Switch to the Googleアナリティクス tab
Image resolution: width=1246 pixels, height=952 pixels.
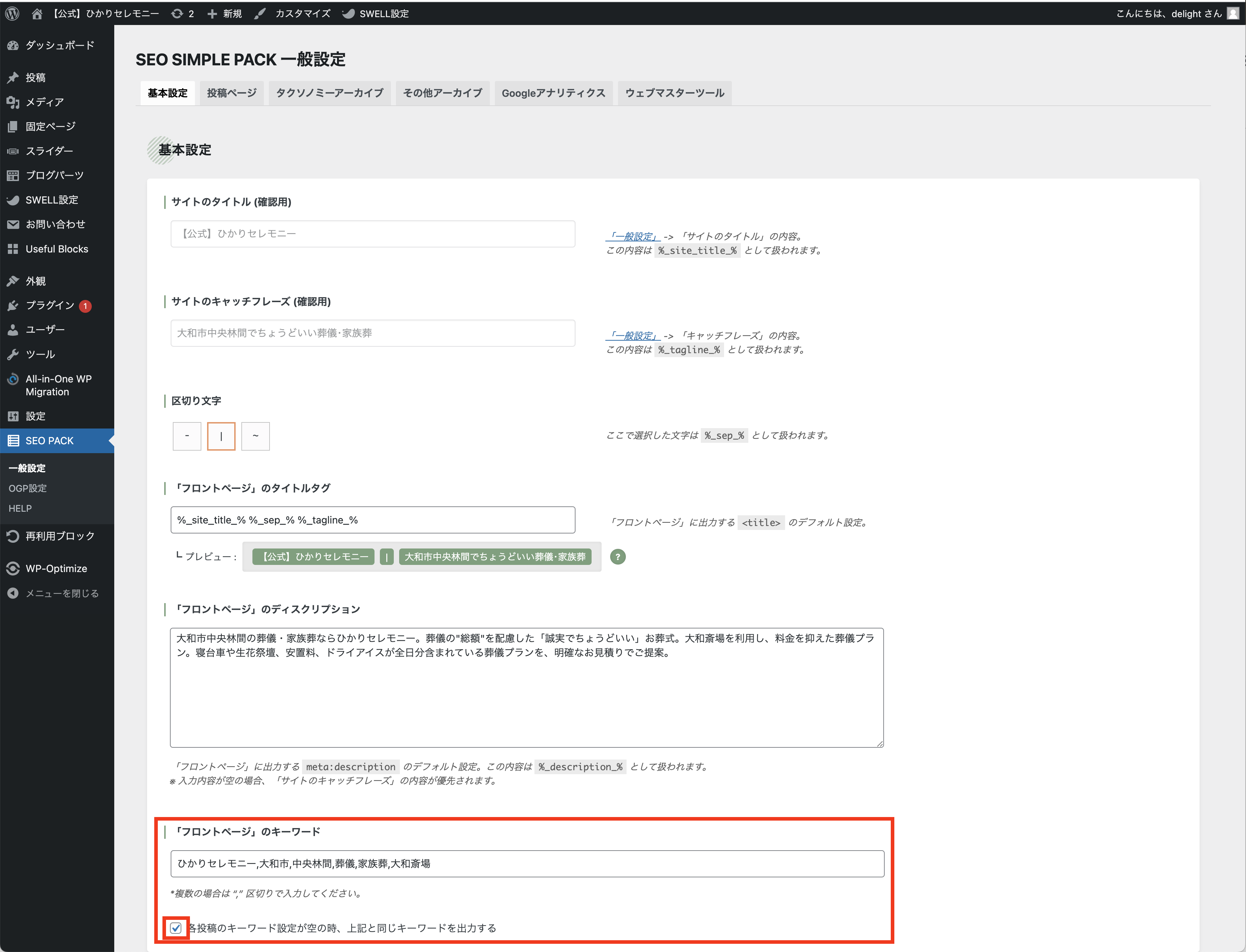pyautogui.click(x=554, y=93)
